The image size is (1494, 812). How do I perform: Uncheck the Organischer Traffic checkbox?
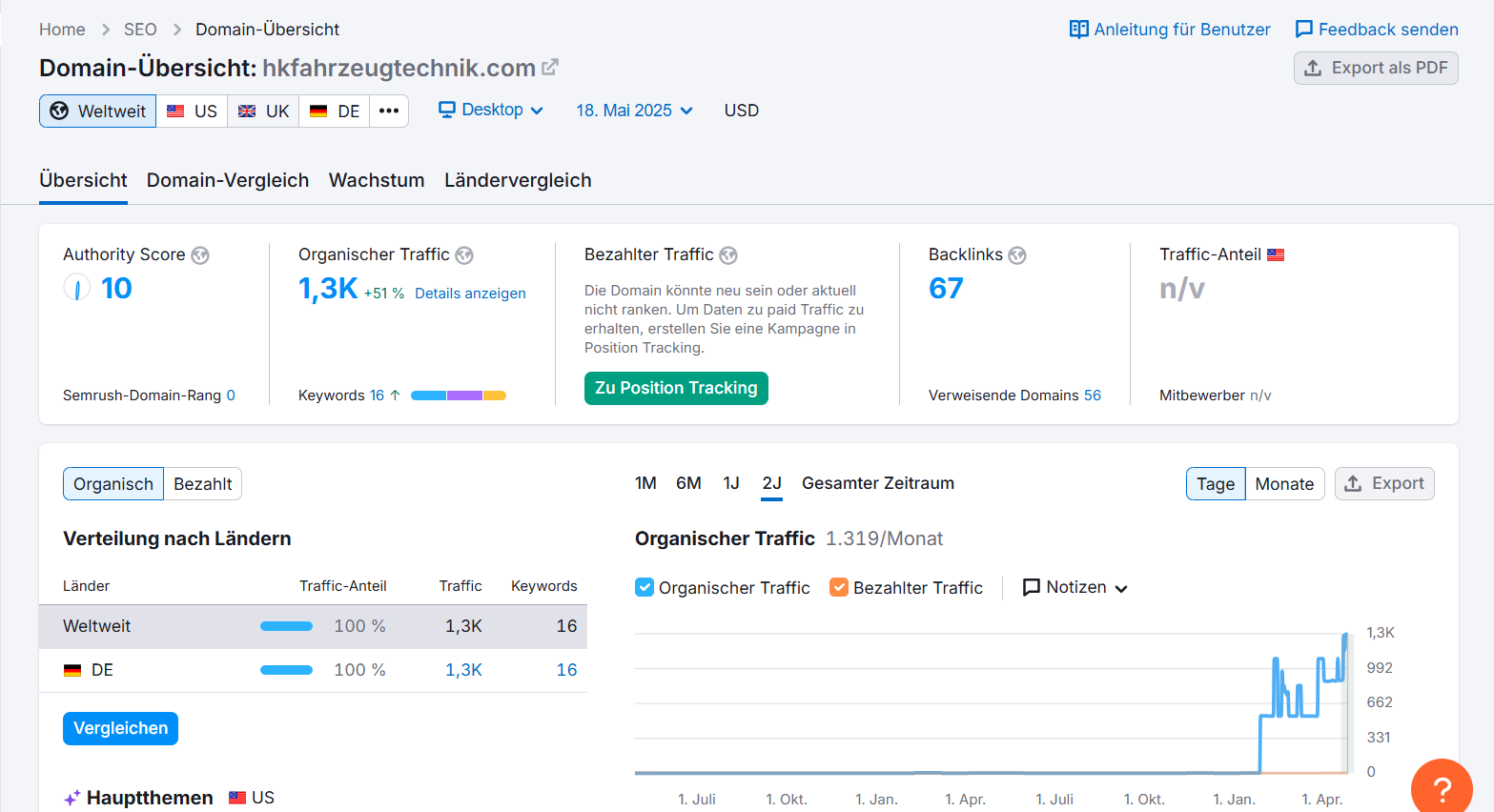(645, 587)
